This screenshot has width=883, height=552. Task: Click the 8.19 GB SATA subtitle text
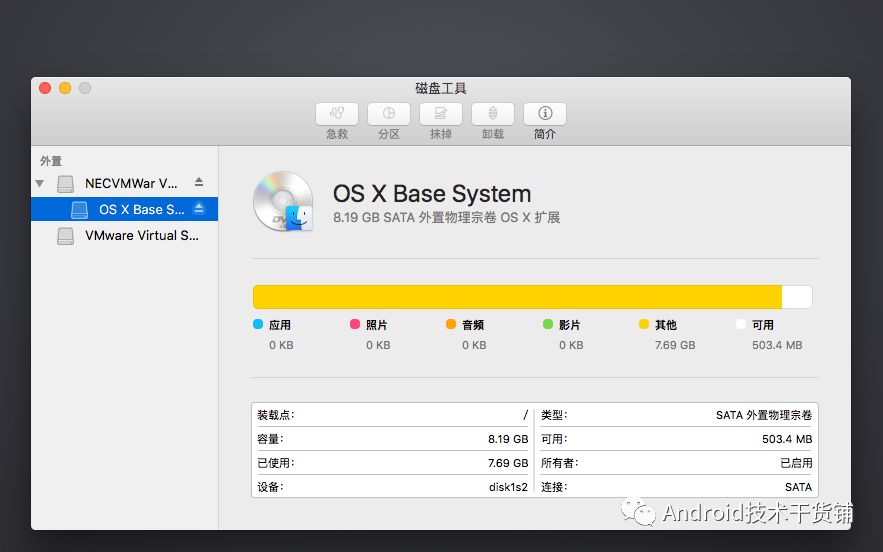447,217
